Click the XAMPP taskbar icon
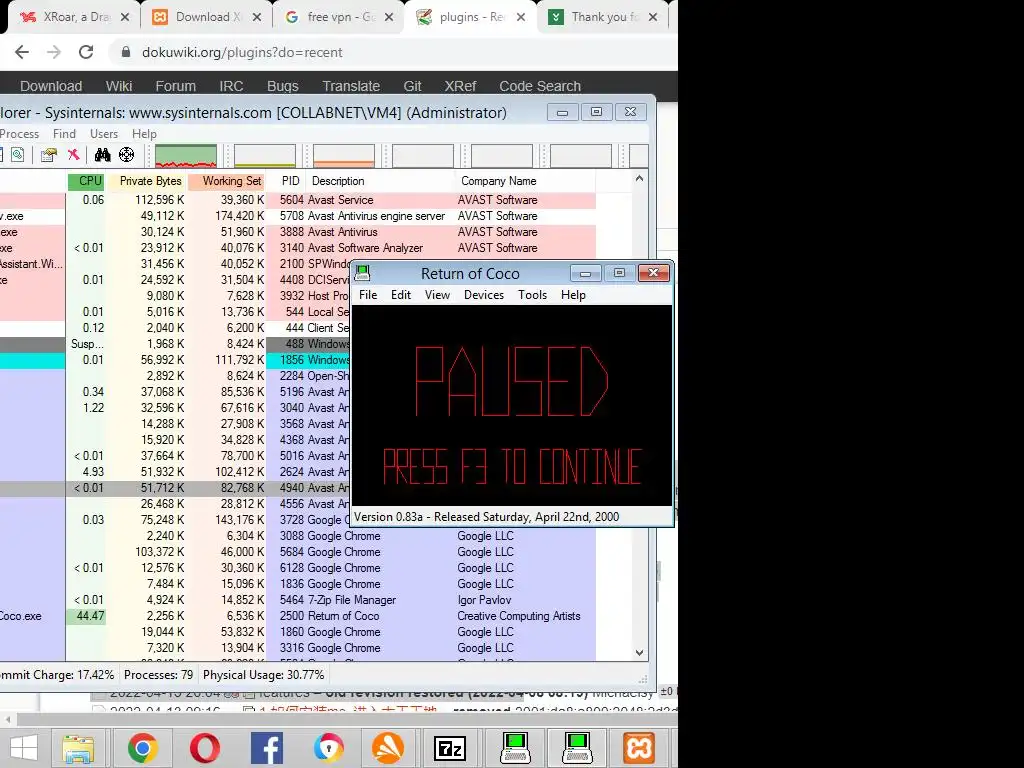This screenshot has width=1024, height=768. pyautogui.click(x=638, y=748)
